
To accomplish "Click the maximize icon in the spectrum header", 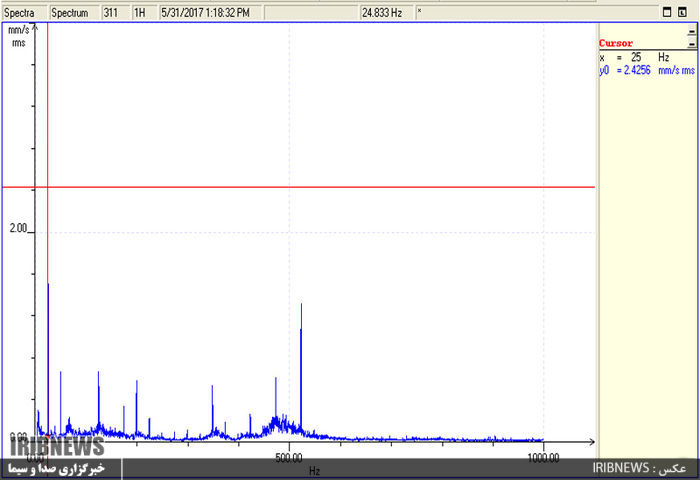I will [x=668, y=13].
